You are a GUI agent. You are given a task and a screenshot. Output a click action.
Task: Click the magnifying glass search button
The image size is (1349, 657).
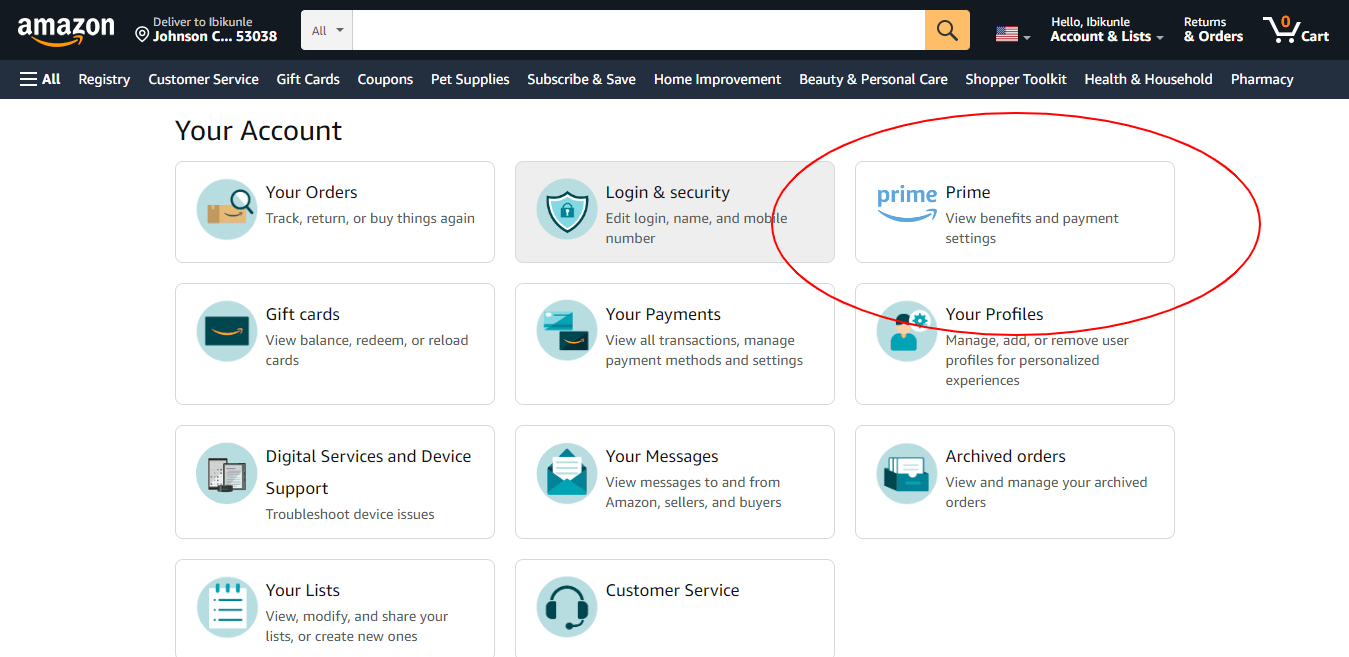tap(947, 30)
